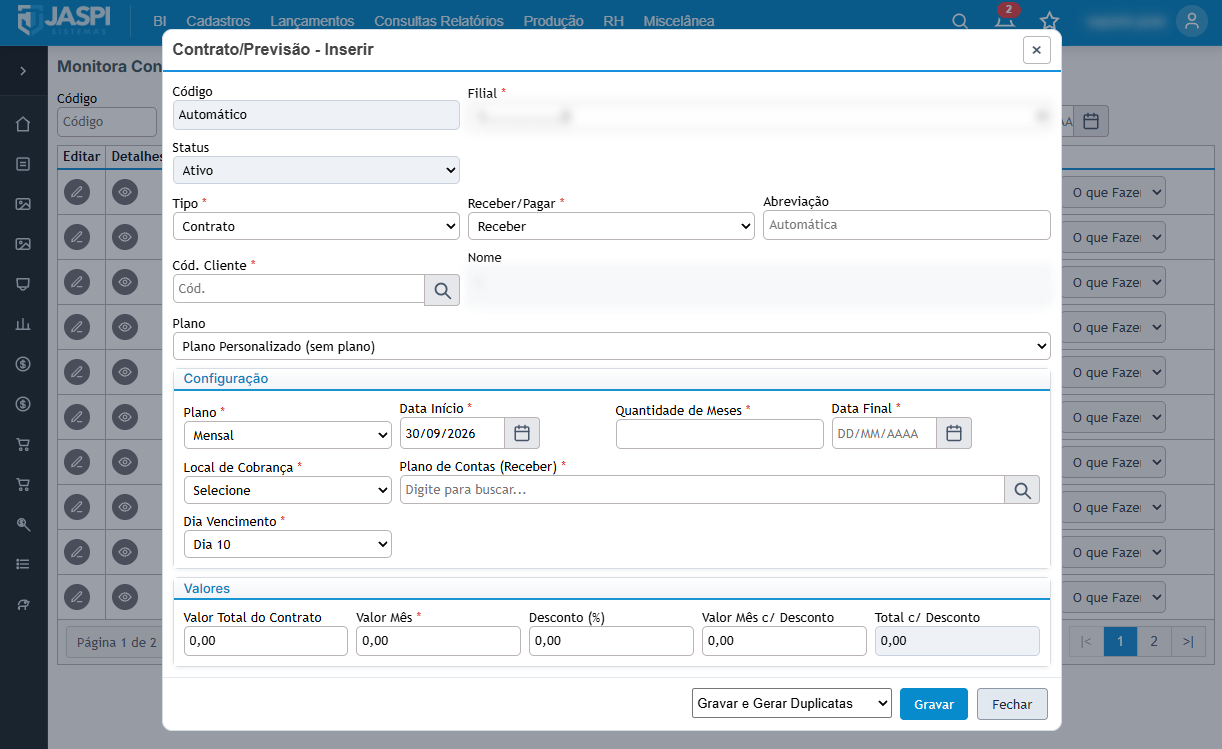Open the Produção menu
Viewport: 1222px width, 749px height.
[553, 21]
